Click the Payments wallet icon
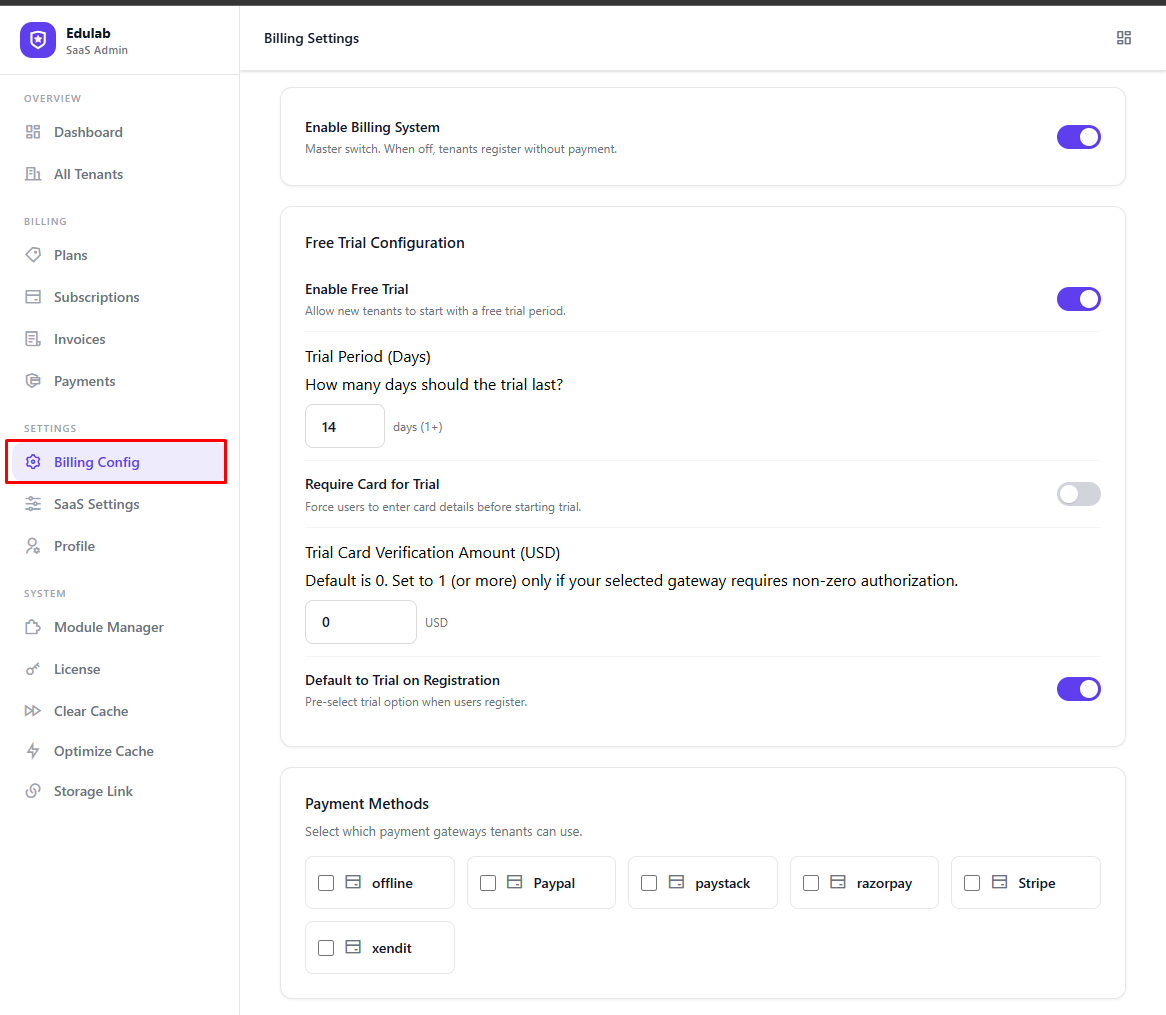Screen dimensions: 1166x1015 tap(31, 381)
